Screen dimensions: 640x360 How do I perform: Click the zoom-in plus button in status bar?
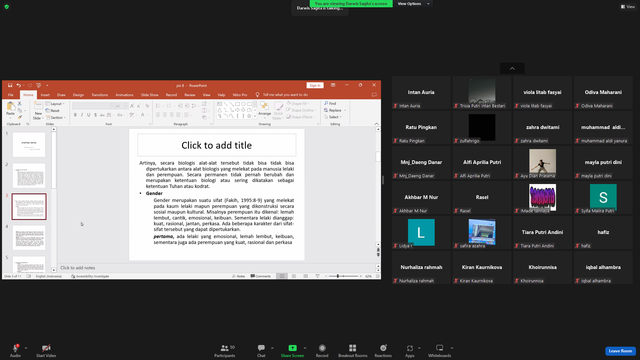(x=361, y=276)
